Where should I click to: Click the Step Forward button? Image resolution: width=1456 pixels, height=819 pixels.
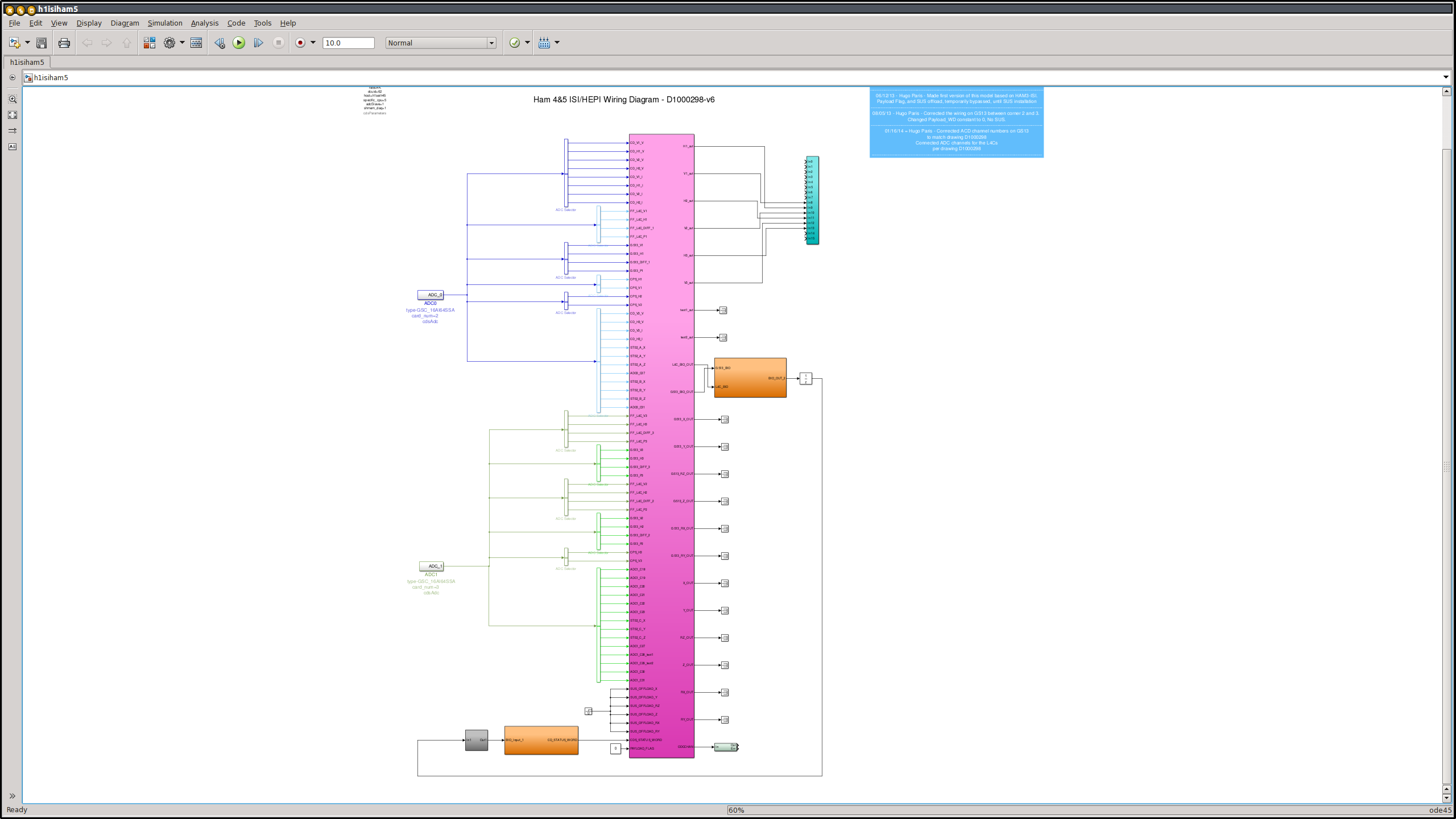(x=258, y=43)
